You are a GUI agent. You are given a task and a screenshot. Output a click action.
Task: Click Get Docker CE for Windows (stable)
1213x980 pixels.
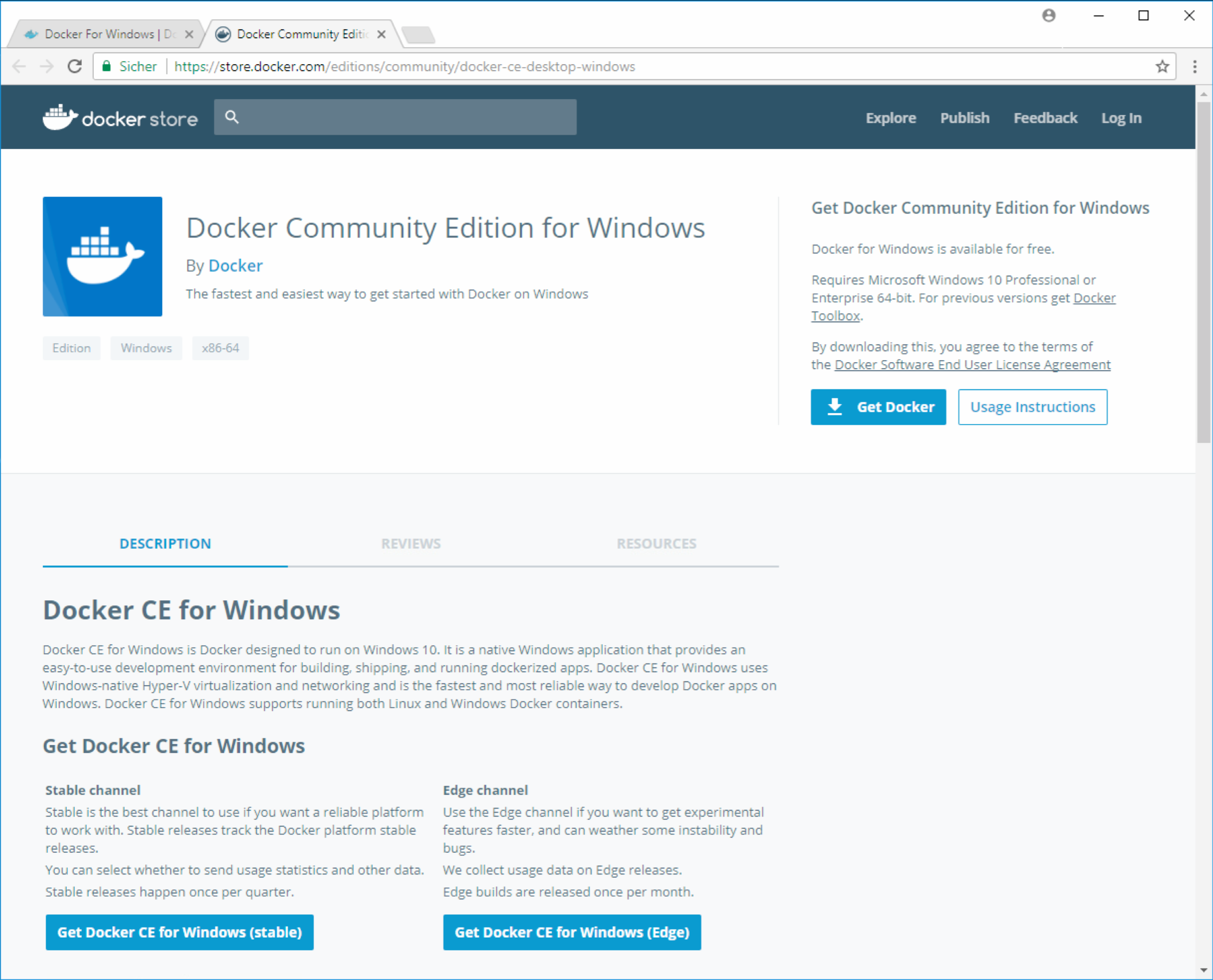tap(180, 932)
